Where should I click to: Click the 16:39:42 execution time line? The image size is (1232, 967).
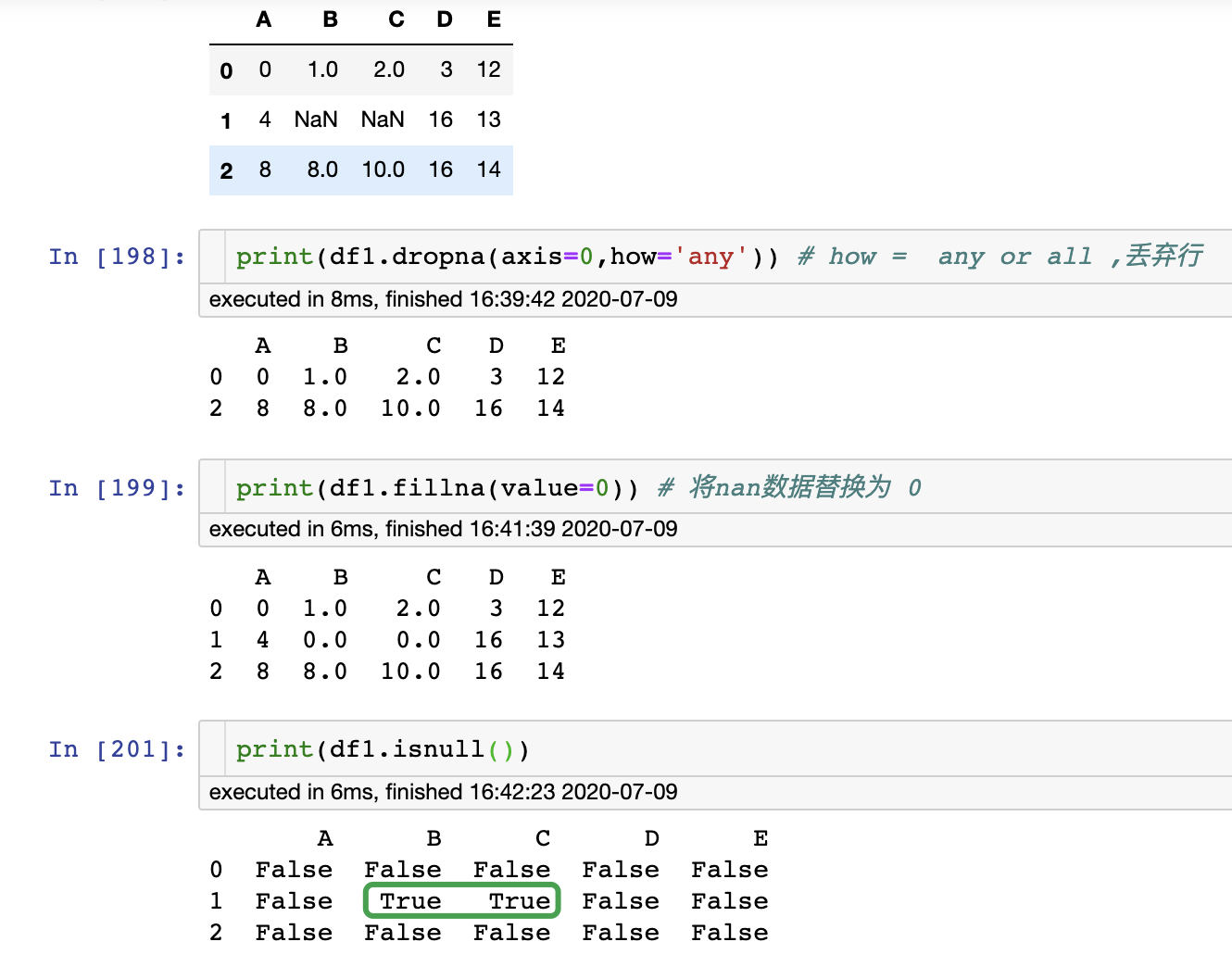[x=444, y=299]
